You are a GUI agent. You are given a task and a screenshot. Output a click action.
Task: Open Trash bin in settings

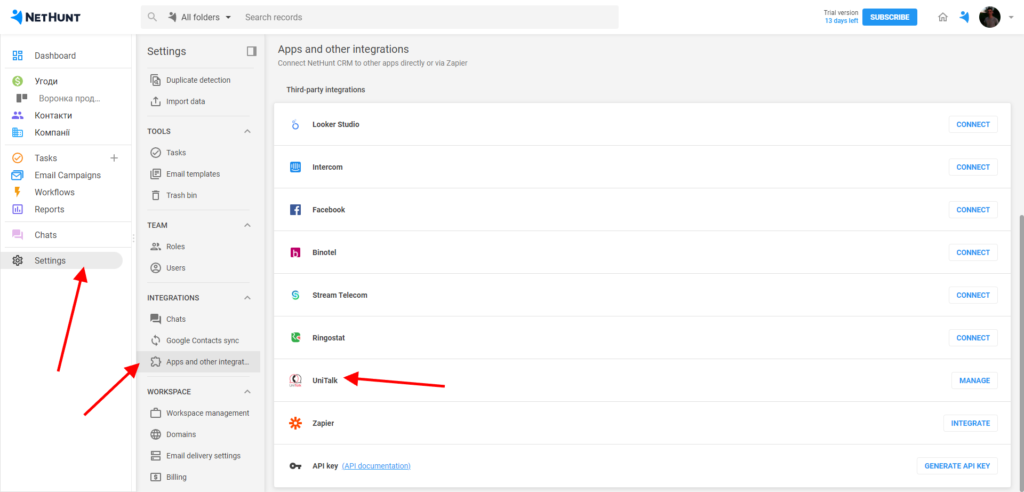180,195
